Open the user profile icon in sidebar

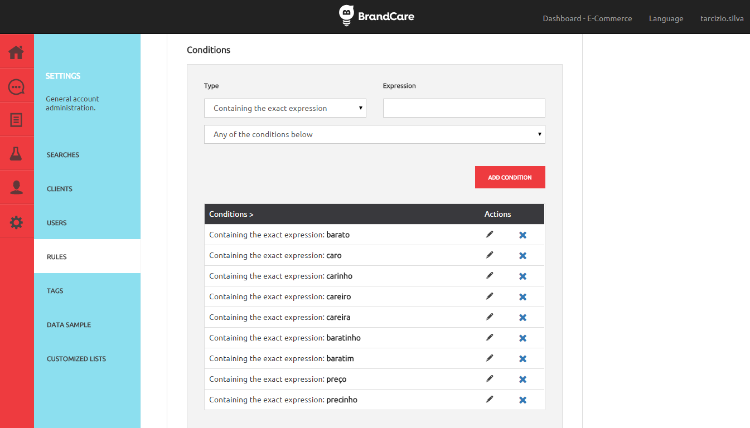(x=16, y=187)
